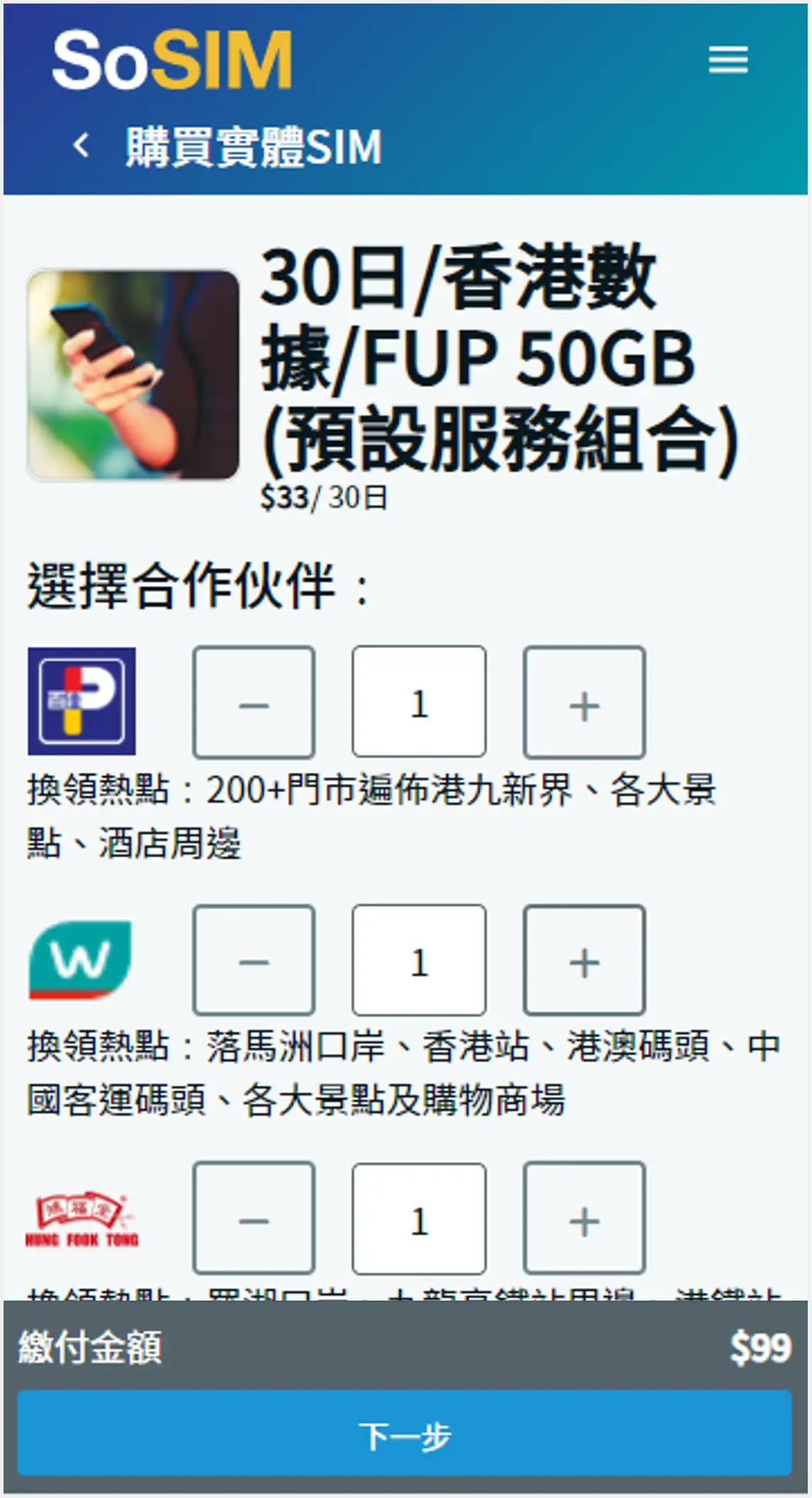This screenshot has width=812, height=1498.
Task: Click the ParknShop quantity input field
Action: (419, 702)
